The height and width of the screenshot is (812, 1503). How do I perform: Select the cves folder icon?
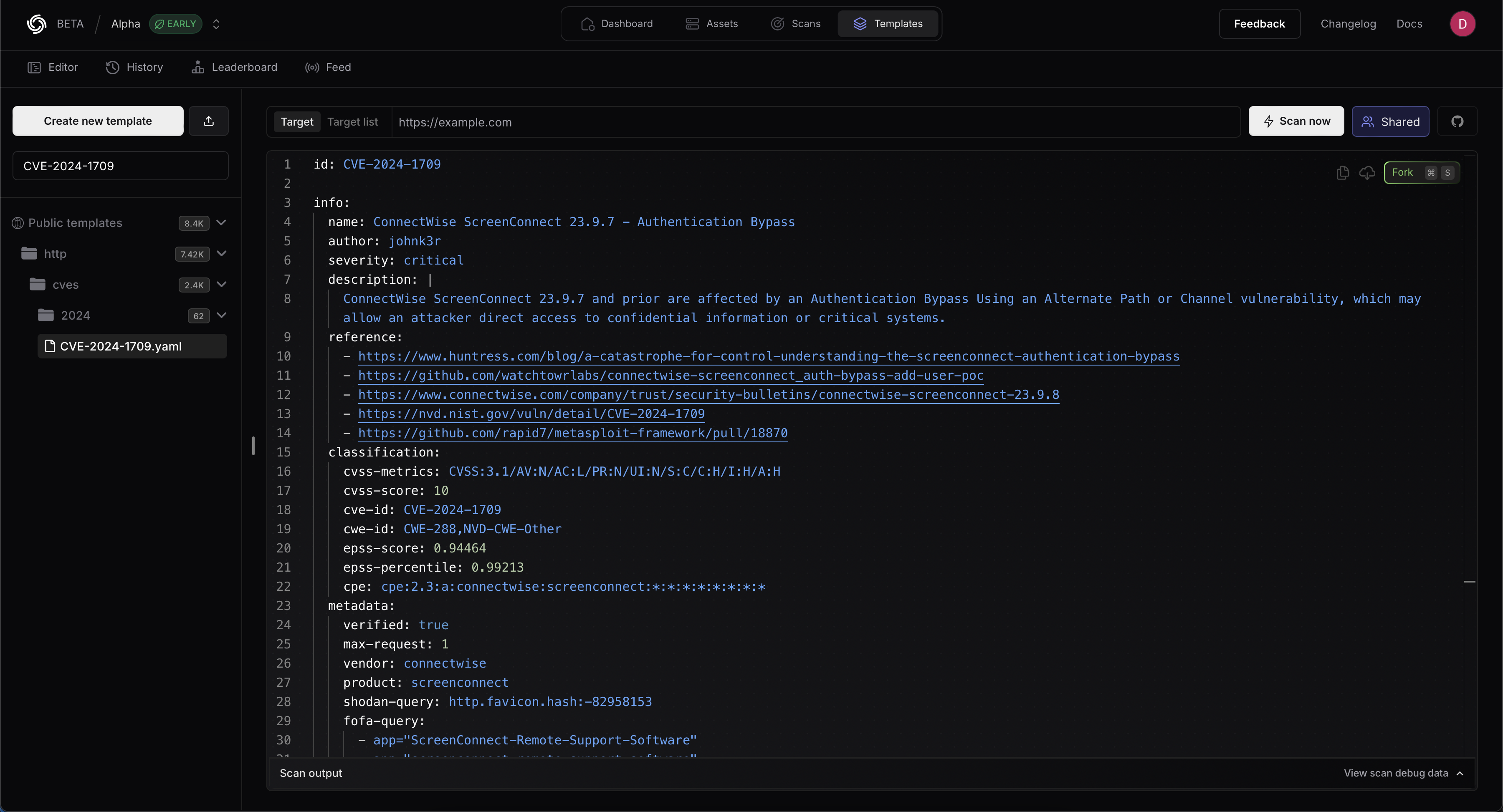tap(37, 284)
